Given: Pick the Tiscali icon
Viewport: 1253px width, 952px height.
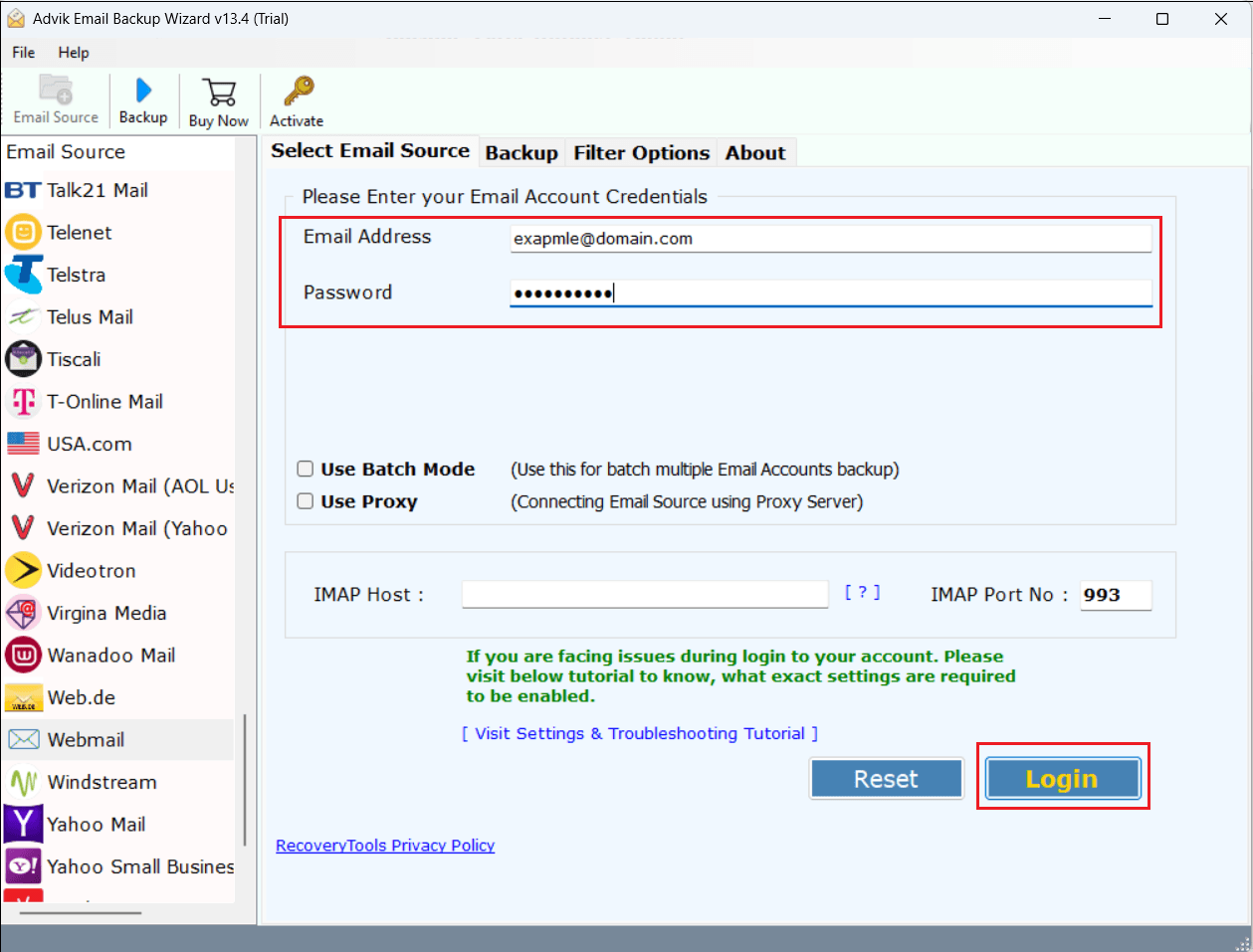Looking at the screenshot, I should point(23,359).
